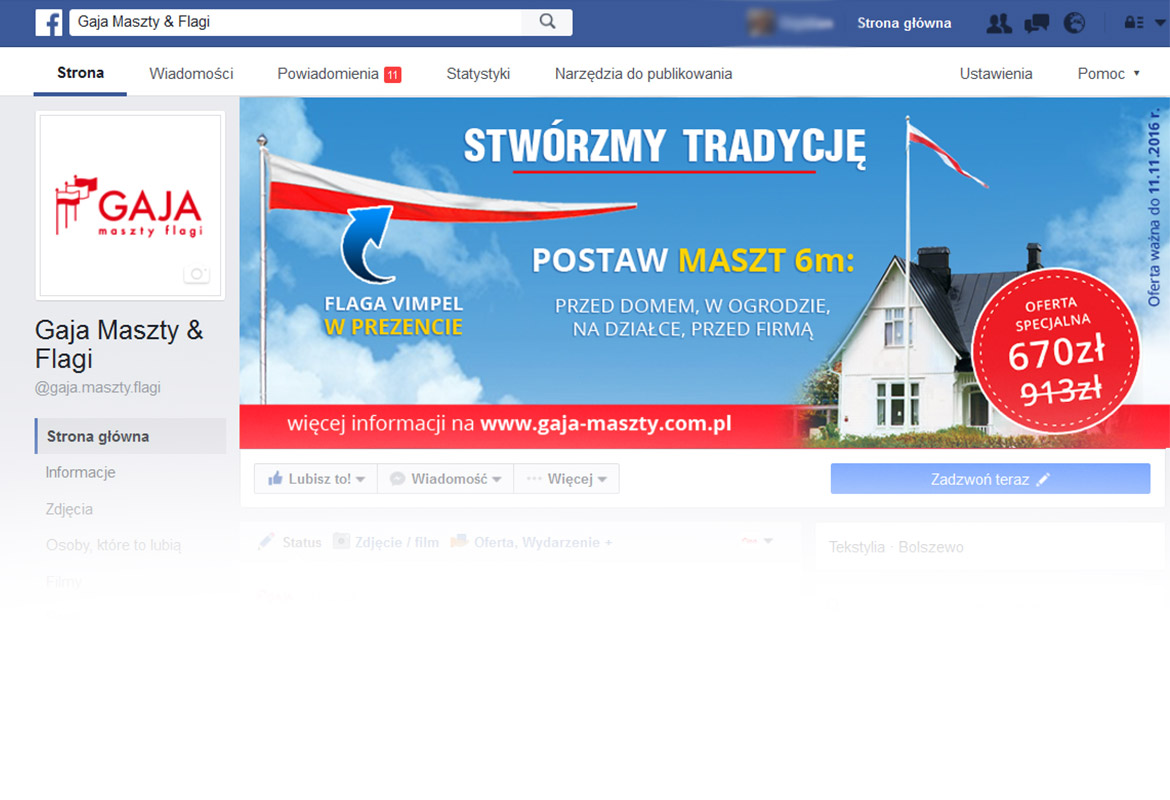Expand the Pomoc dropdown
1170x800 pixels.
[1108, 73]
